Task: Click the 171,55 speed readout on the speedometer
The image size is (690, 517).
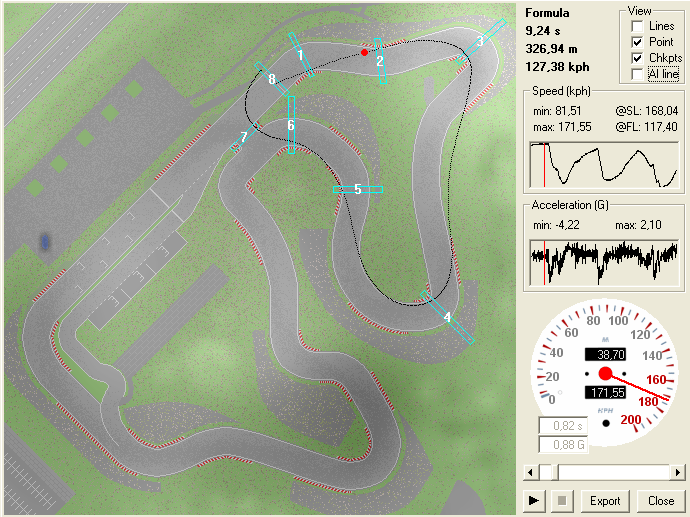Action: pos(606,392)
